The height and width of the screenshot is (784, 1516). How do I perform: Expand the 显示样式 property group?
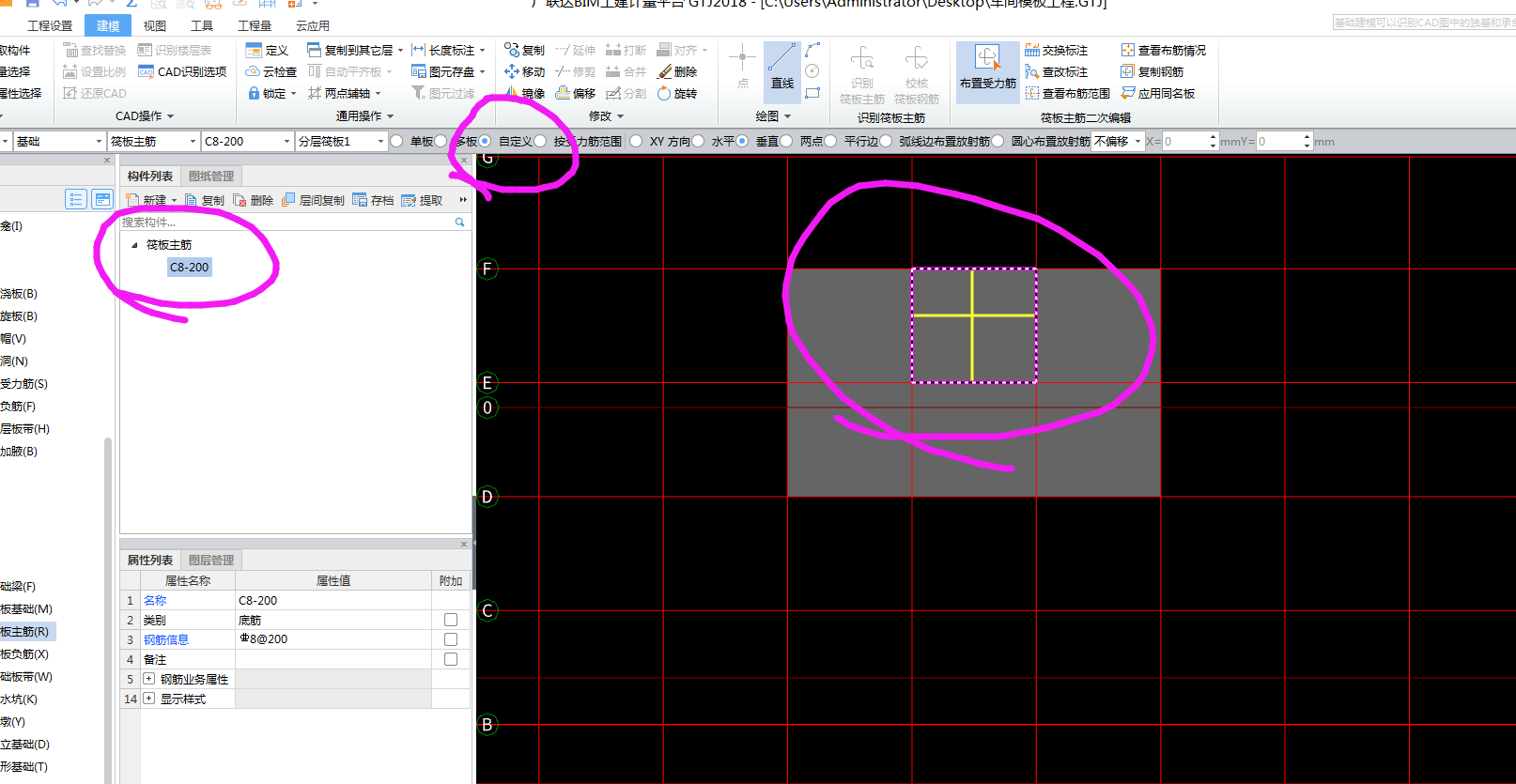pyautogui.click(x=148, y=698)
